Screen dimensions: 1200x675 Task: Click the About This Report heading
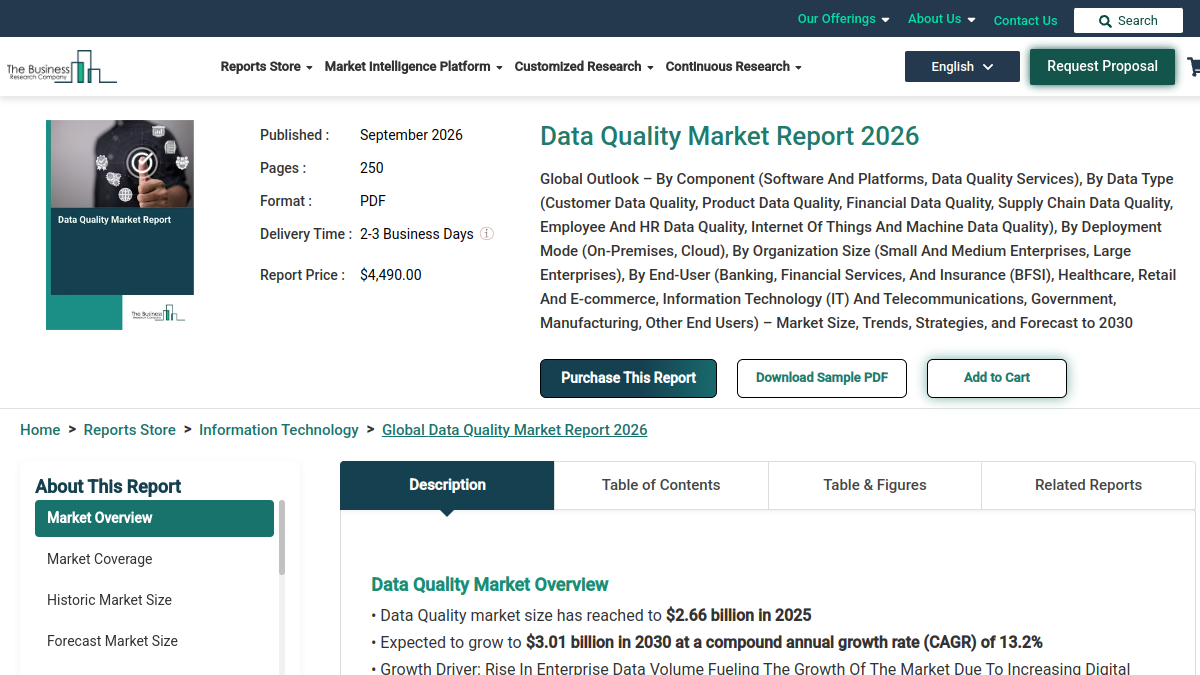(108, 486)
